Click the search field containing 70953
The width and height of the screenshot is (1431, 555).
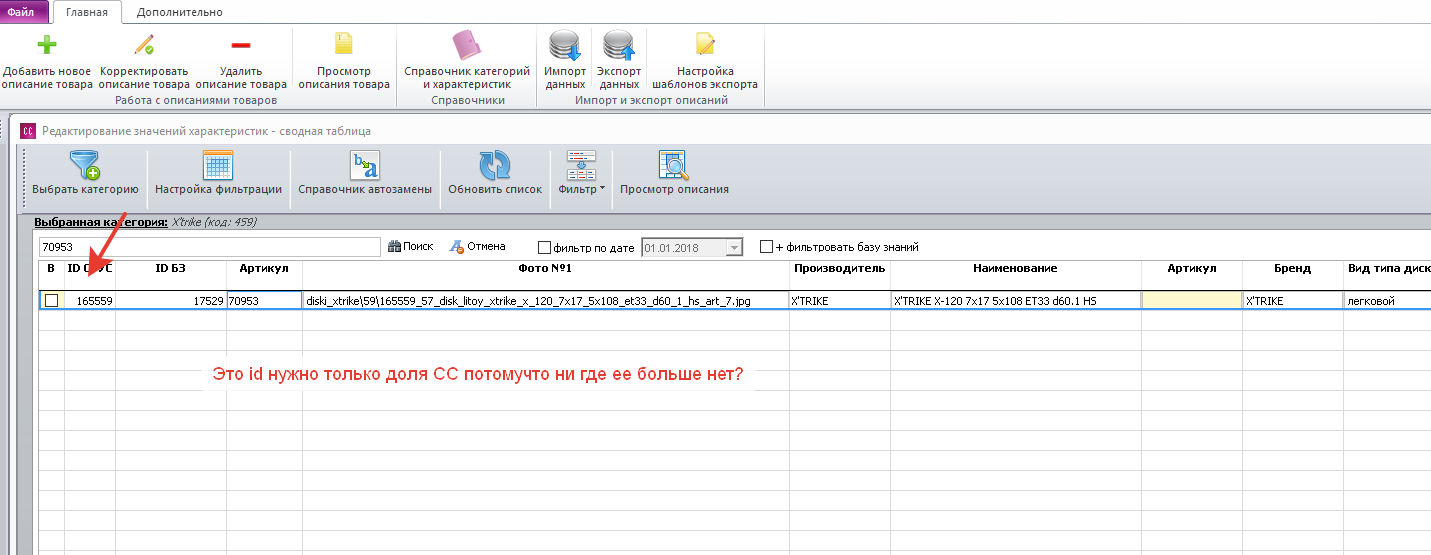(209, 247)
